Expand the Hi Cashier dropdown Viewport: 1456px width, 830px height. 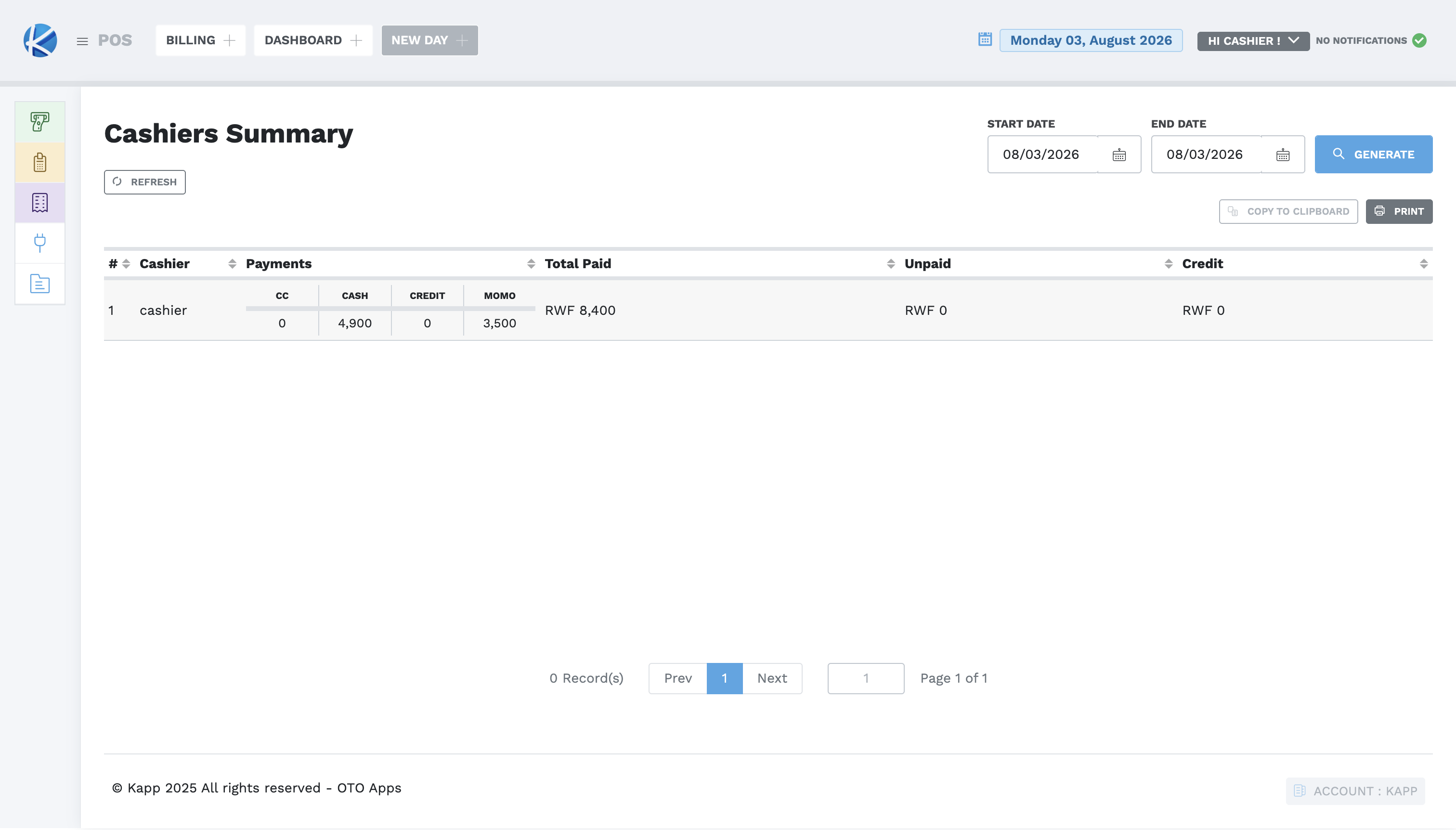pyautogui.click(x=1253, y=41)
